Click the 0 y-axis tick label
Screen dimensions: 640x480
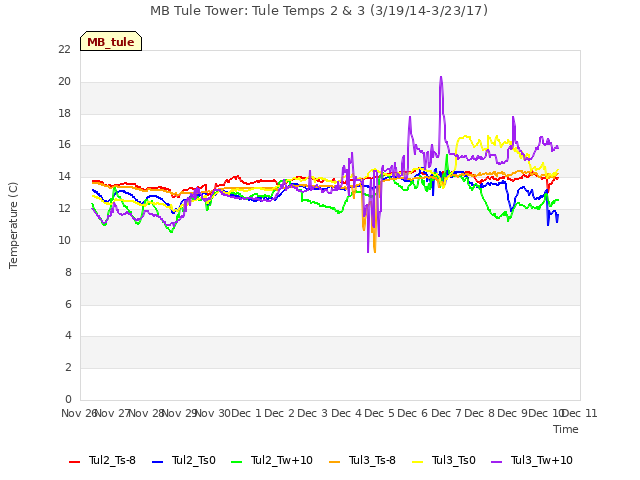pos(68,399)
